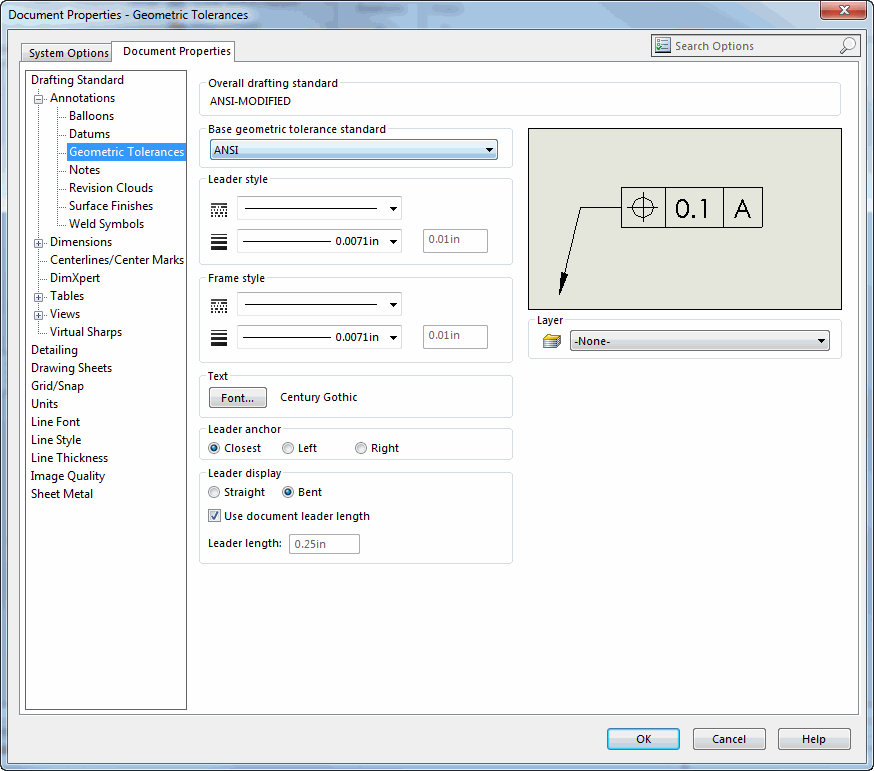Image resolution: width=874 pixels, height=771 pixels.
Task: Open Base geometric tolerance standard dropdown
Action: [x=353, y=149]
